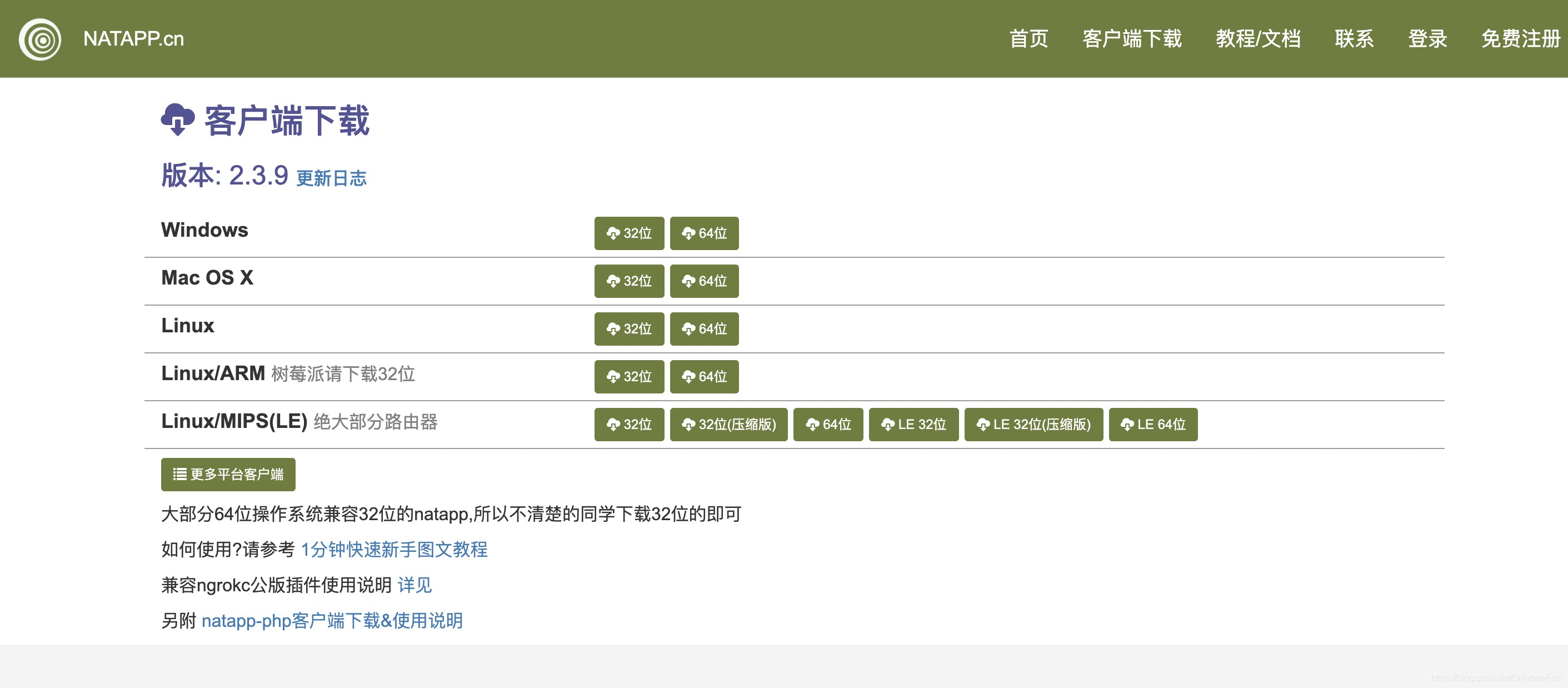Screen dimensions: 1568x688
Task: Open natapp-php客户端下载&使用说明 link
Action: click(x=332, y=620)
